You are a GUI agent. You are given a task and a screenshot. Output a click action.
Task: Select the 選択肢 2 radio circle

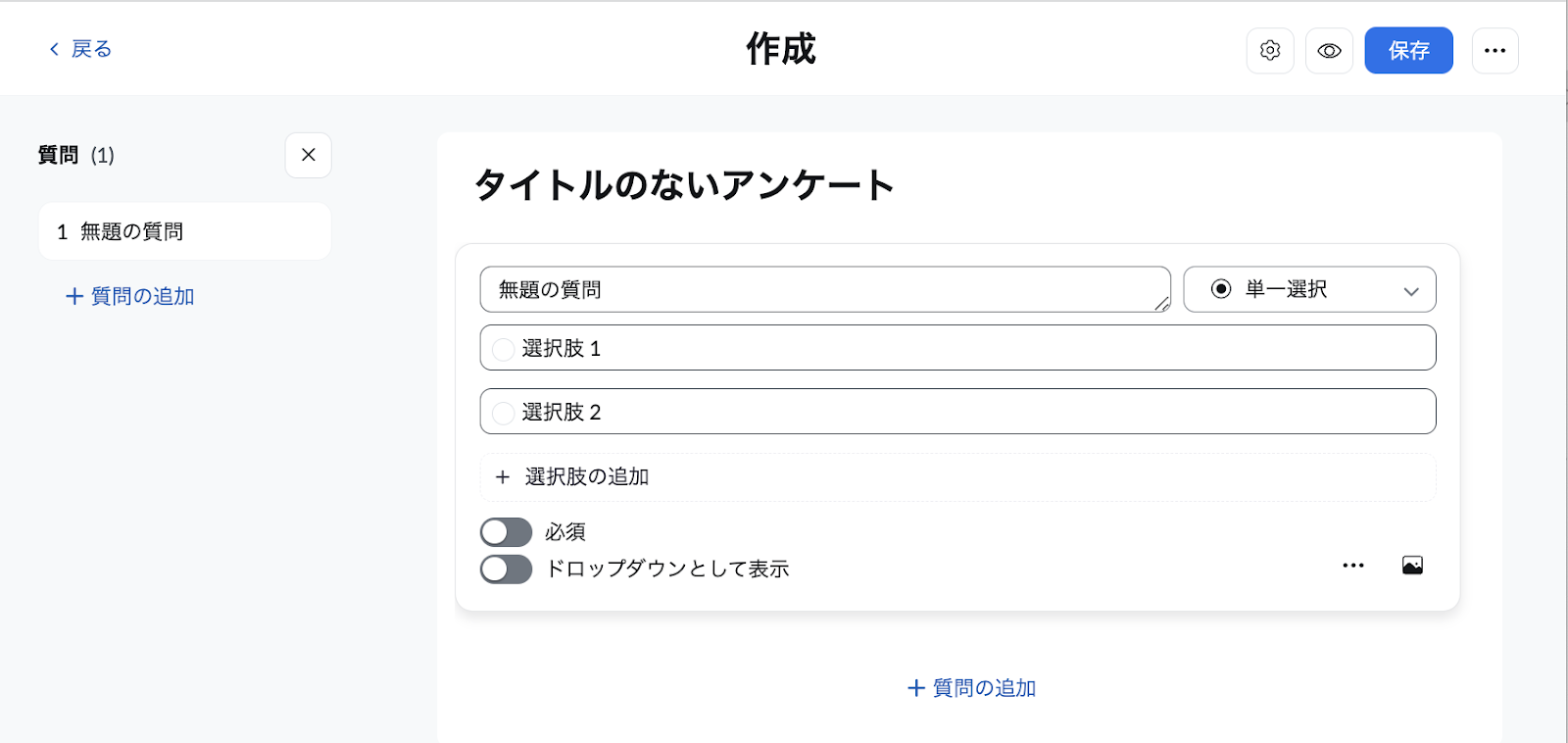coord(503,413)
